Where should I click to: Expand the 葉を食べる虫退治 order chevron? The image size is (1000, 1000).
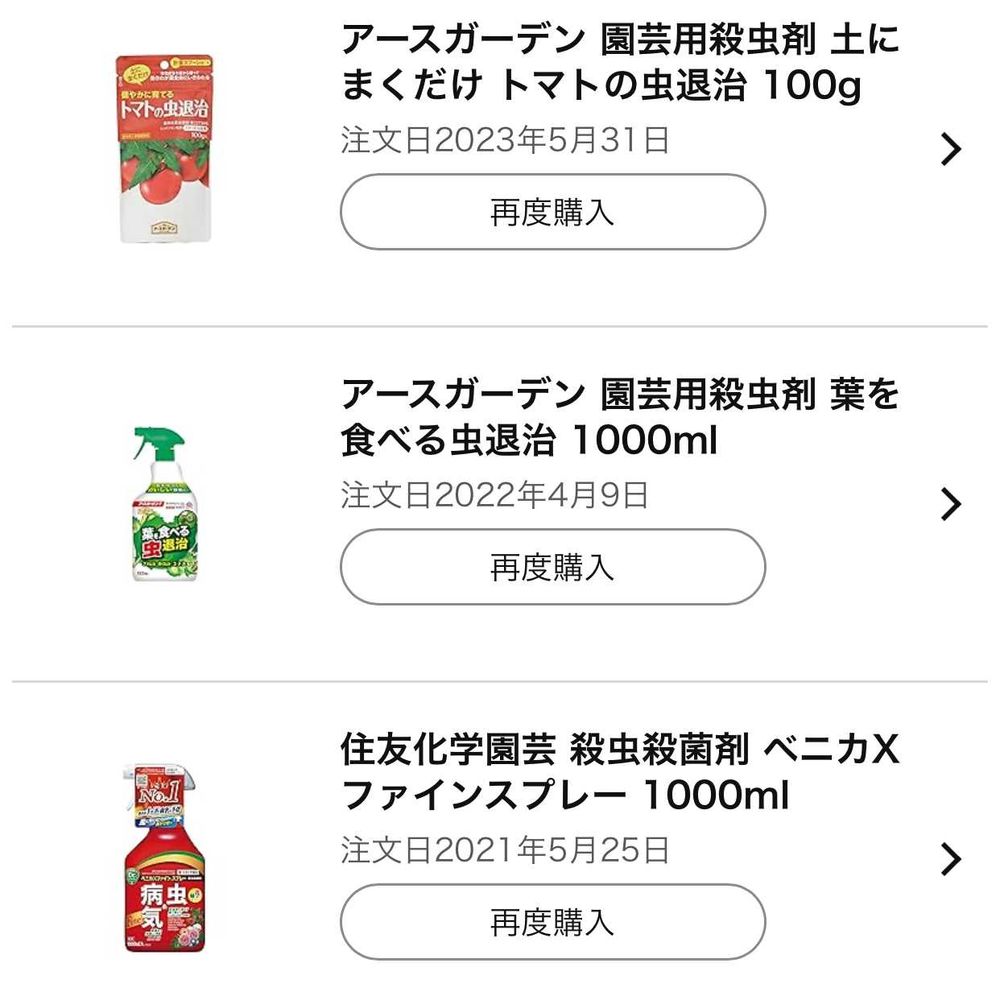point(951,504)
